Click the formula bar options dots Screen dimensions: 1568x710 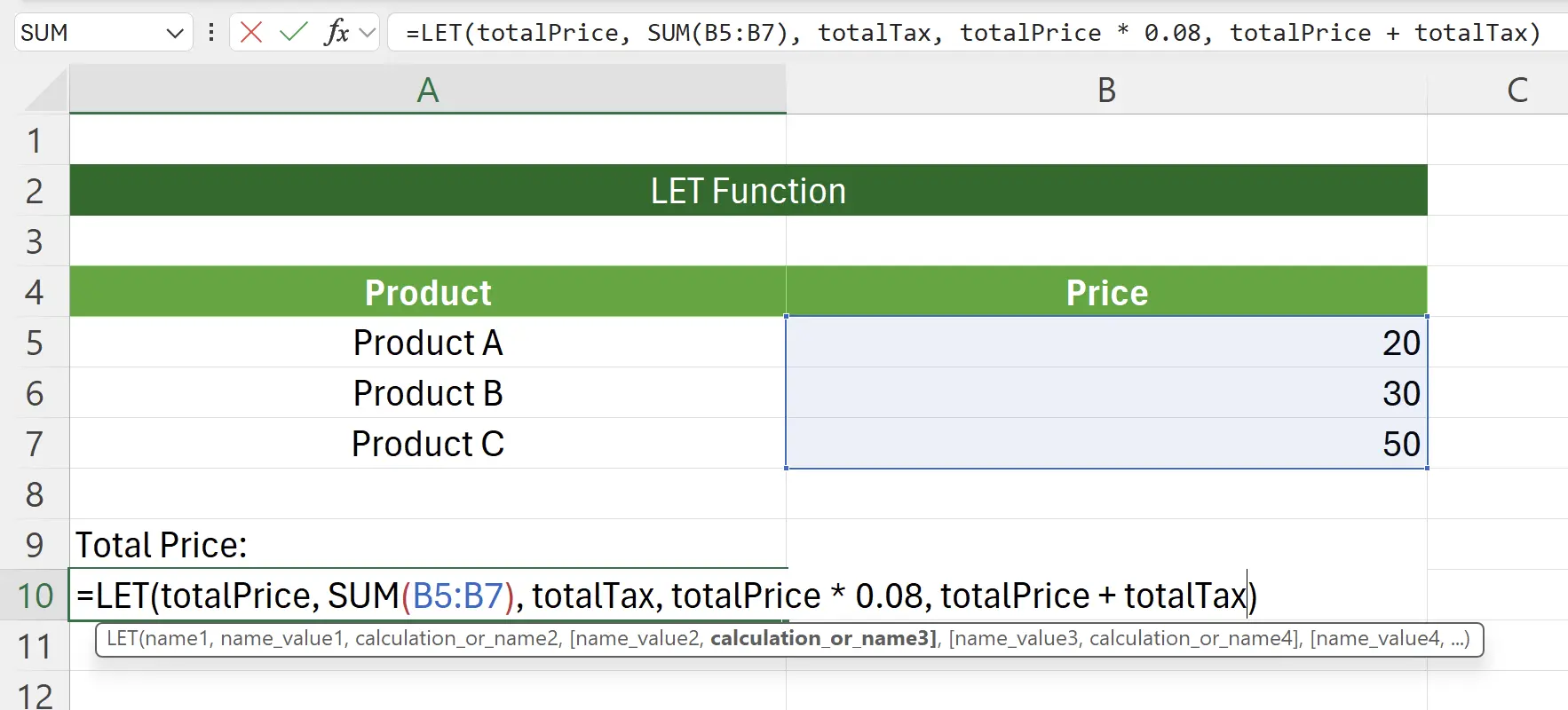coord(211,33)
